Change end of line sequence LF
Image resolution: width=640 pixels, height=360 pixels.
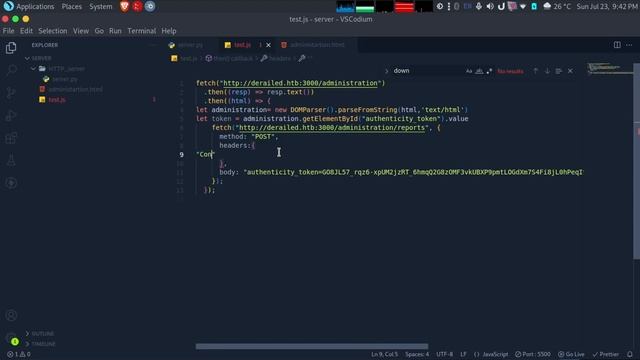463,354
